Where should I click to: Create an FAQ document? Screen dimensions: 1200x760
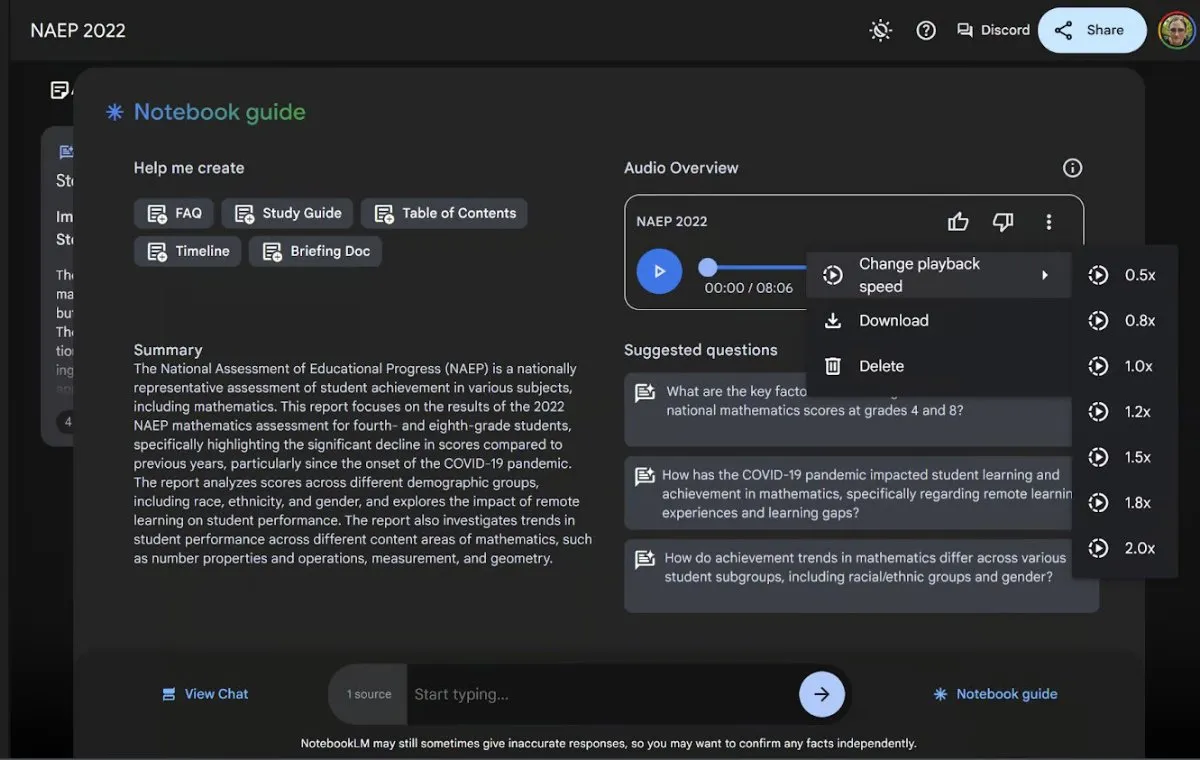[175, 213]
